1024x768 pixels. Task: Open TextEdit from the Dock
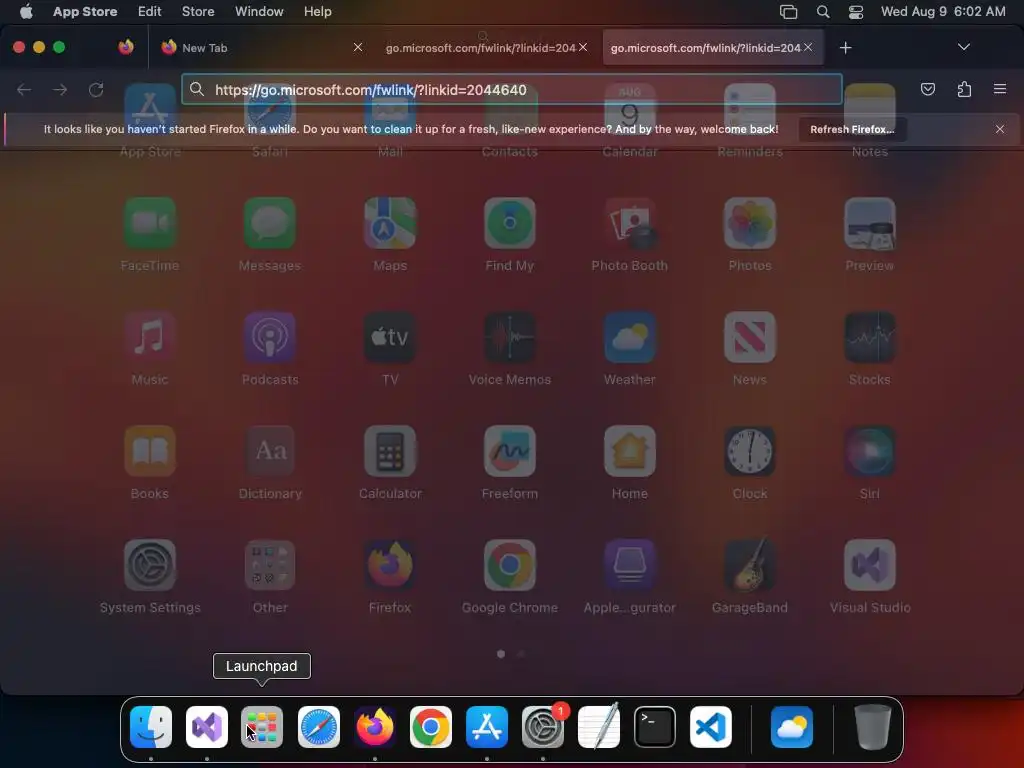pyautogui.click(x=599, y=727)
